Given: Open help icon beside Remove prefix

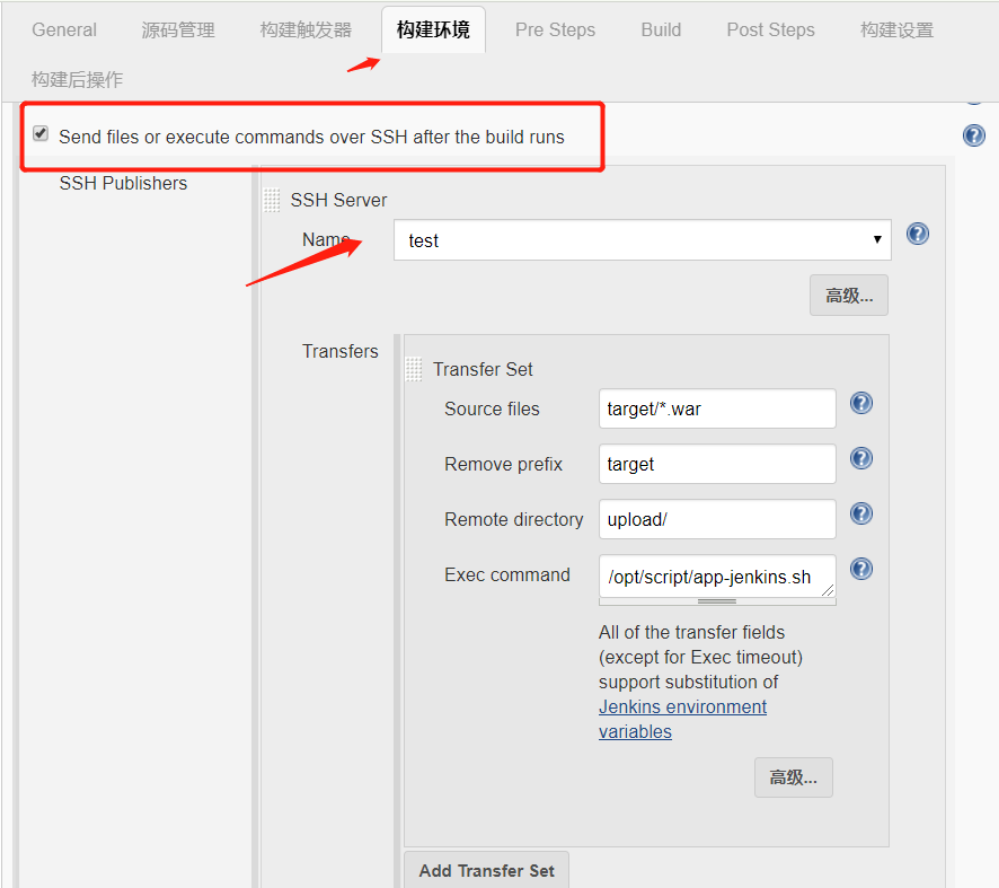Looking at the screenshot, I should [x=861, y=458].
